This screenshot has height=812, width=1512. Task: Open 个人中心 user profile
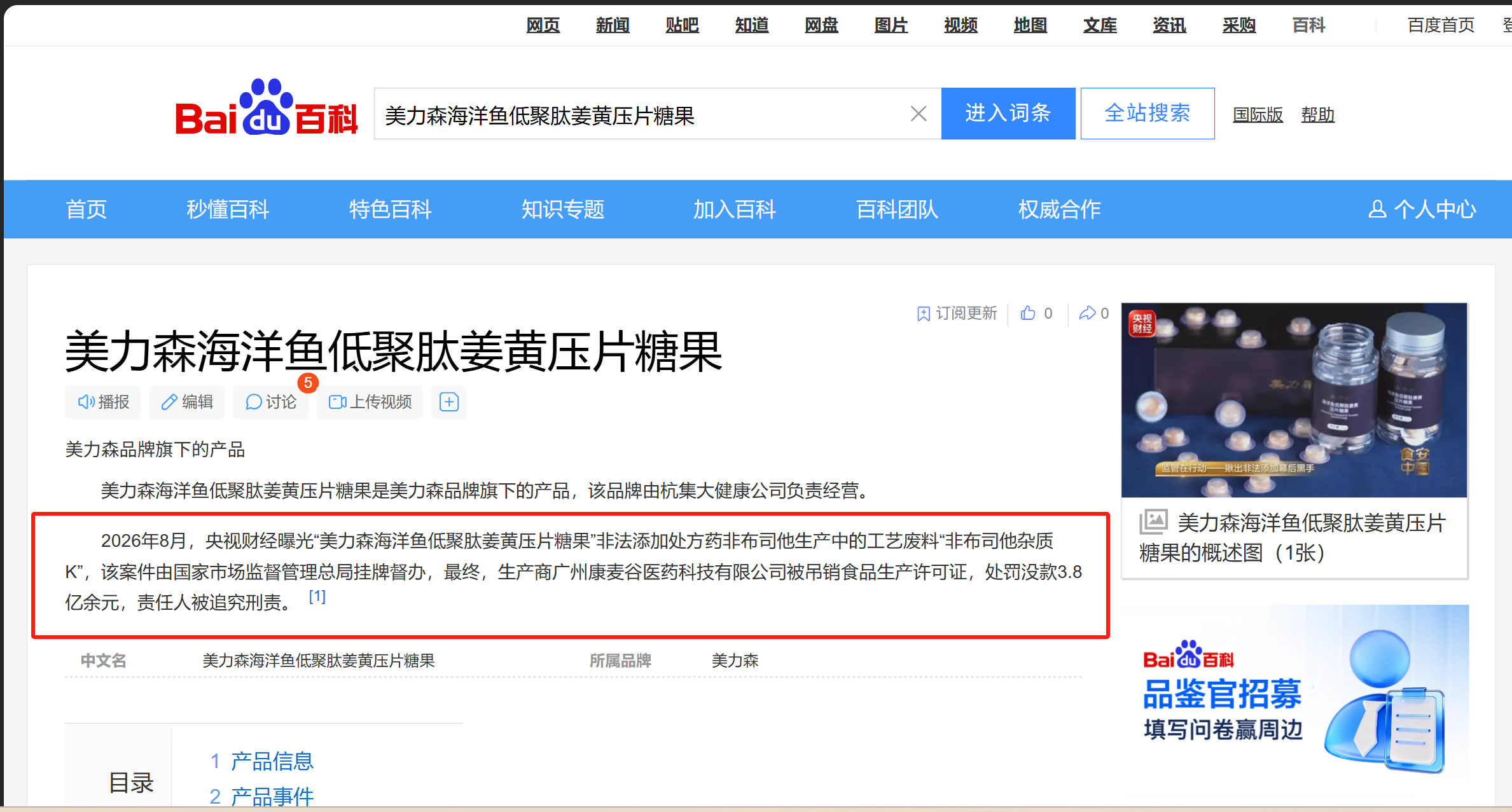1422,209
